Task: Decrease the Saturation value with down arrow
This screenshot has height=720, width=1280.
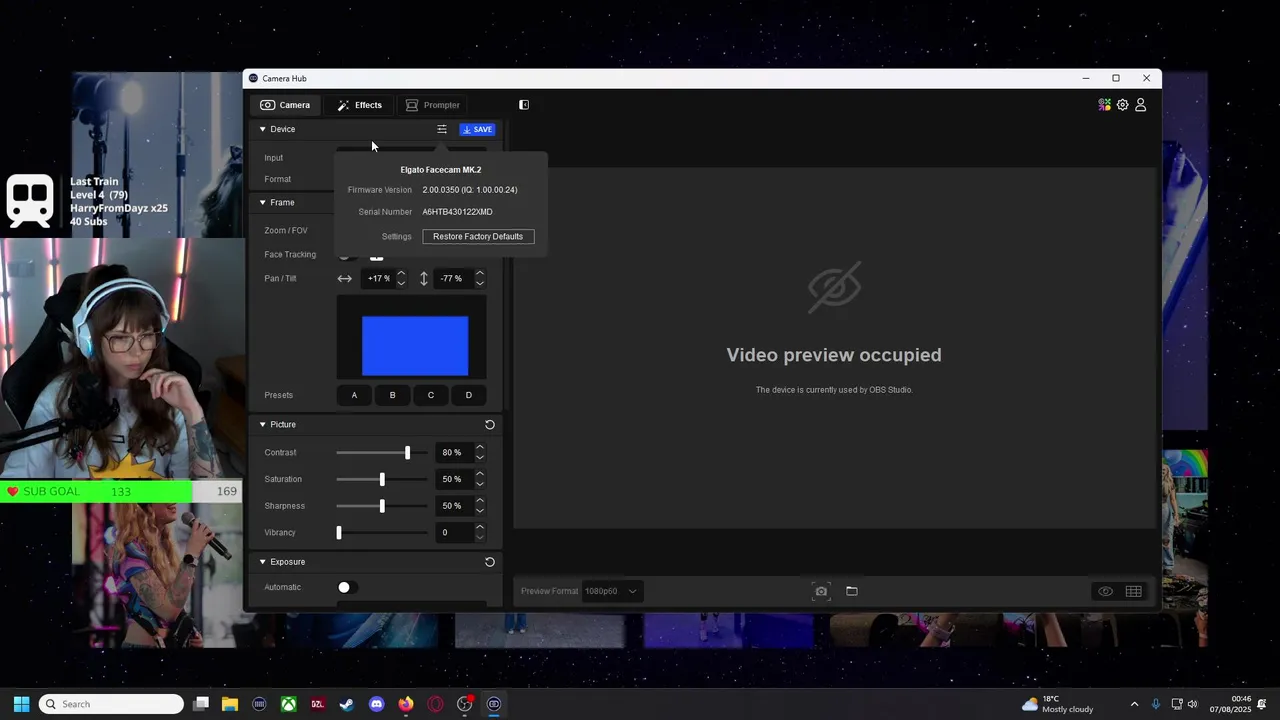Action: [480, 484]
